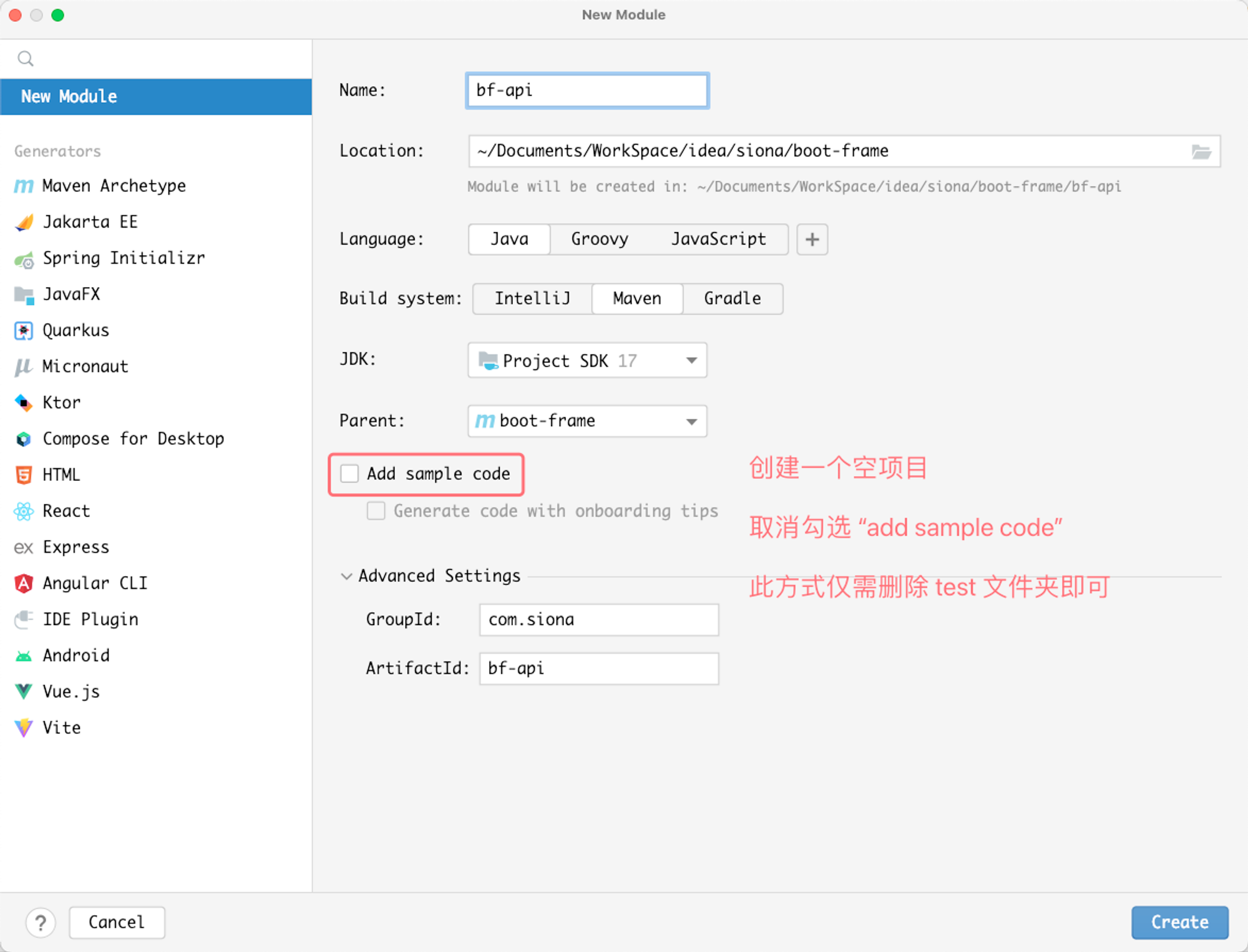Click the Module will be created in hint
Viewport: 1248px width, 952px height.
point(794,187)
